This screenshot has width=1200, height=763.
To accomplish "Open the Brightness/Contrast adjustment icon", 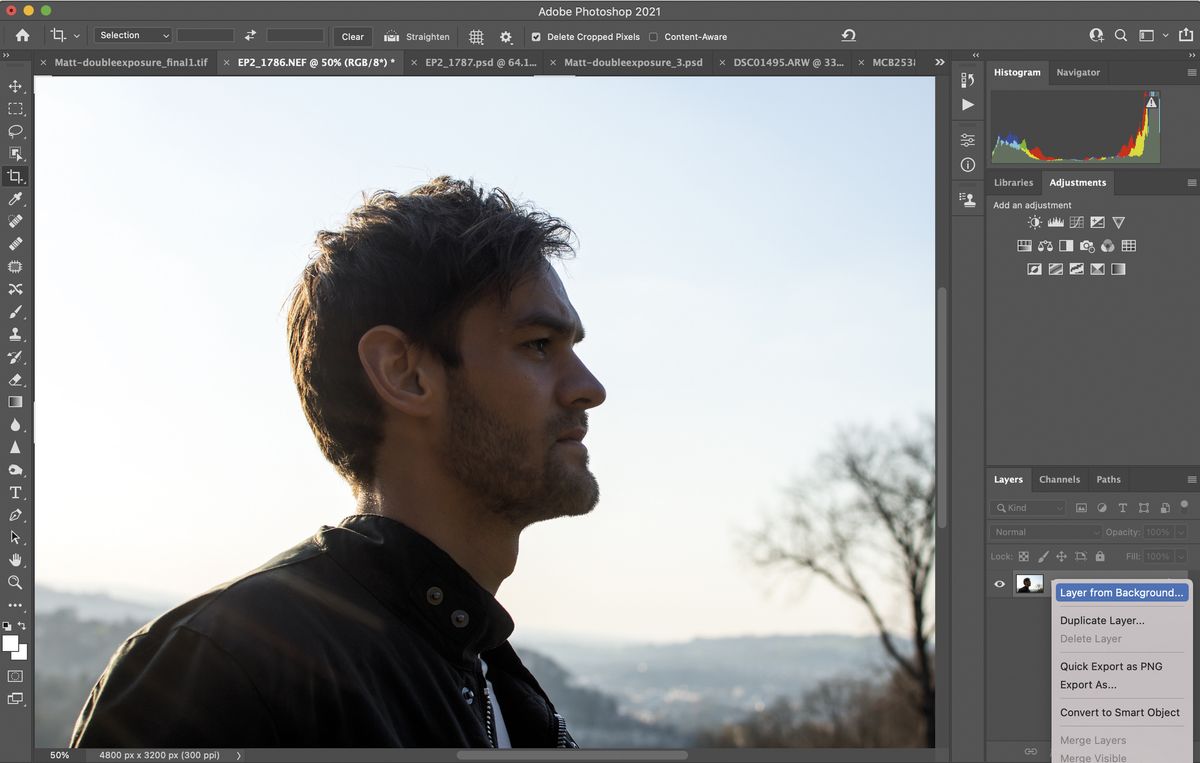I will pos(1034,222).
